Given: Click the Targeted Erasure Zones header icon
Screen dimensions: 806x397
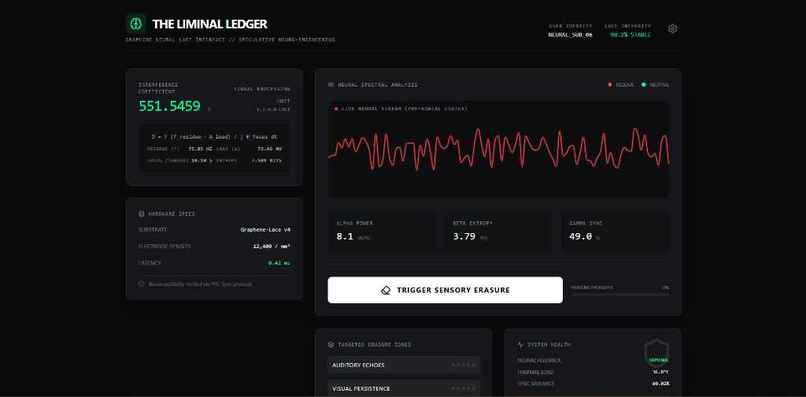Looking at the screenshot, I should [331, 345].
